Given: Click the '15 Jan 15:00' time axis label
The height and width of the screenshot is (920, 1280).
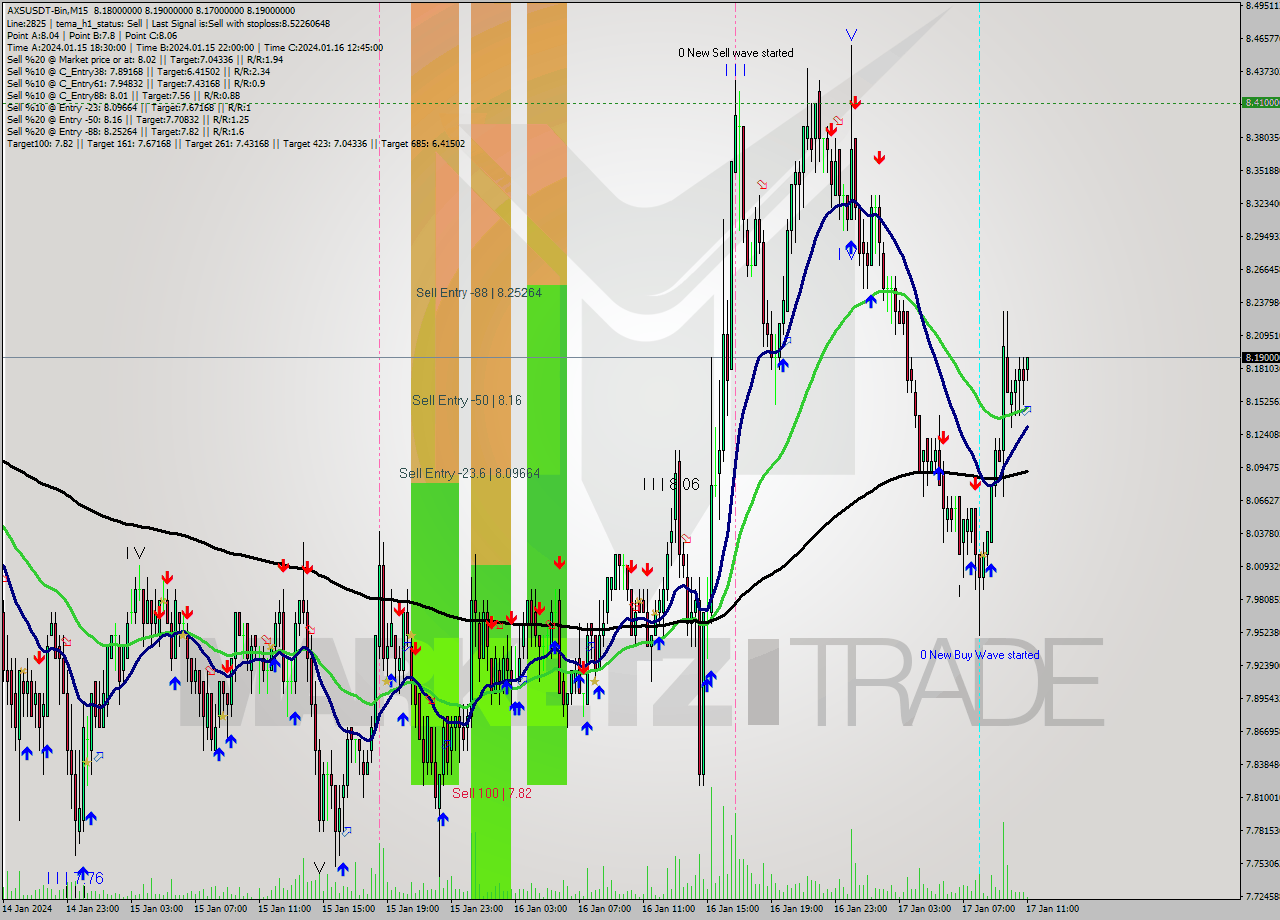Looking at the screenshot, I should [x=347, y=909].
